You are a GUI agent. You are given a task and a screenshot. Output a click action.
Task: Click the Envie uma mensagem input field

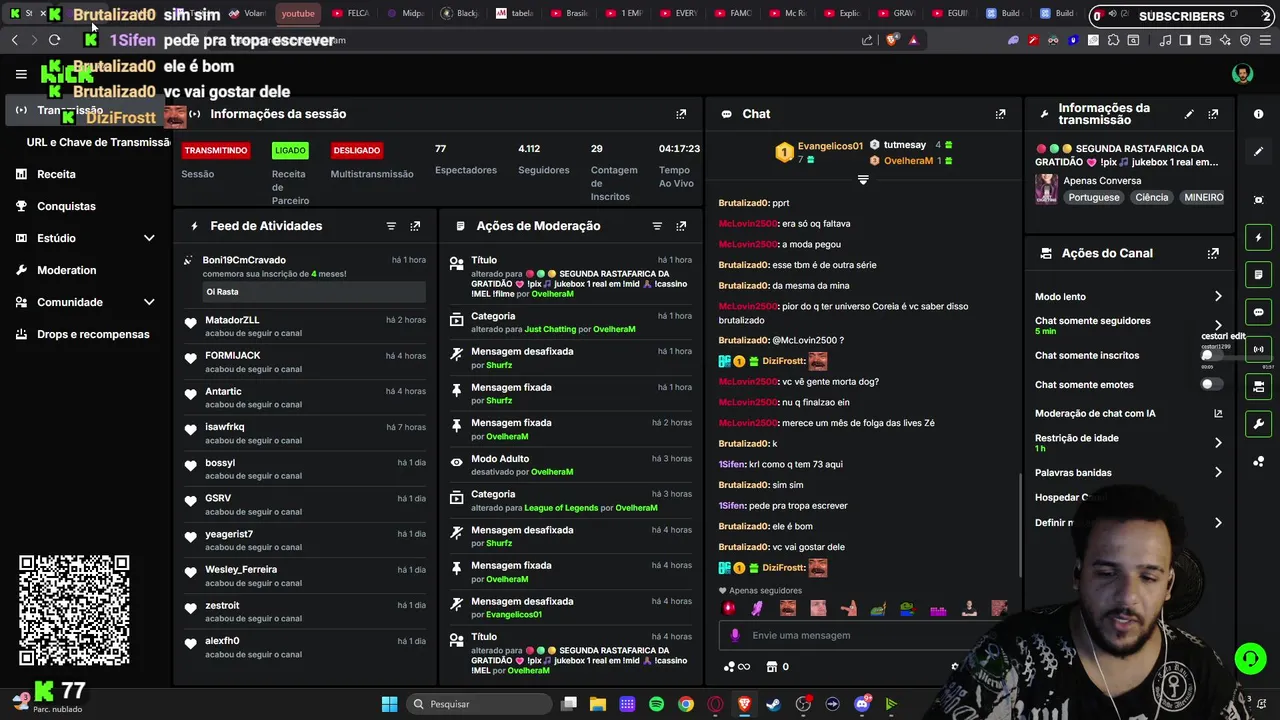tap(860, 635)
